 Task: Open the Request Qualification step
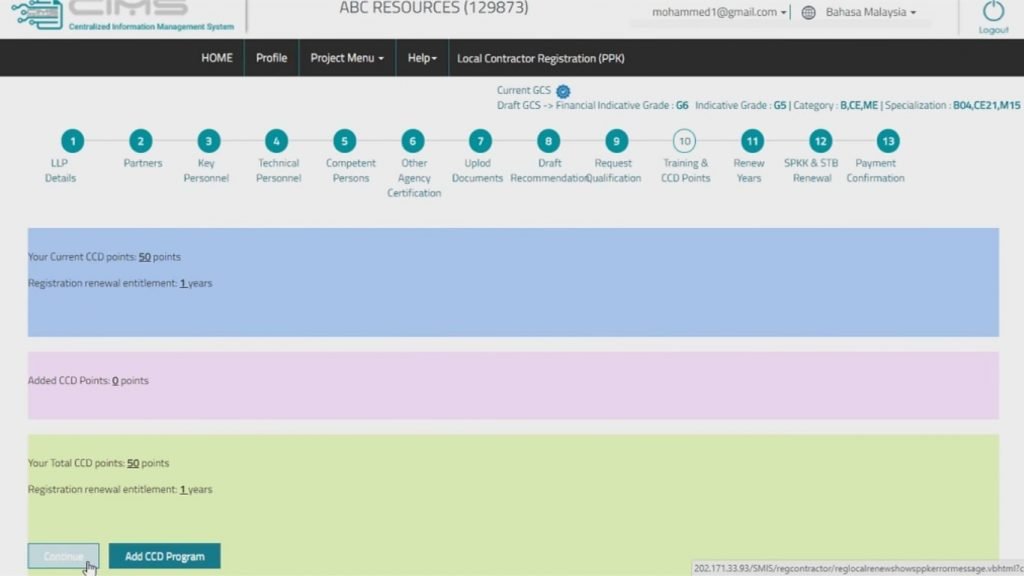coord(614,141)
